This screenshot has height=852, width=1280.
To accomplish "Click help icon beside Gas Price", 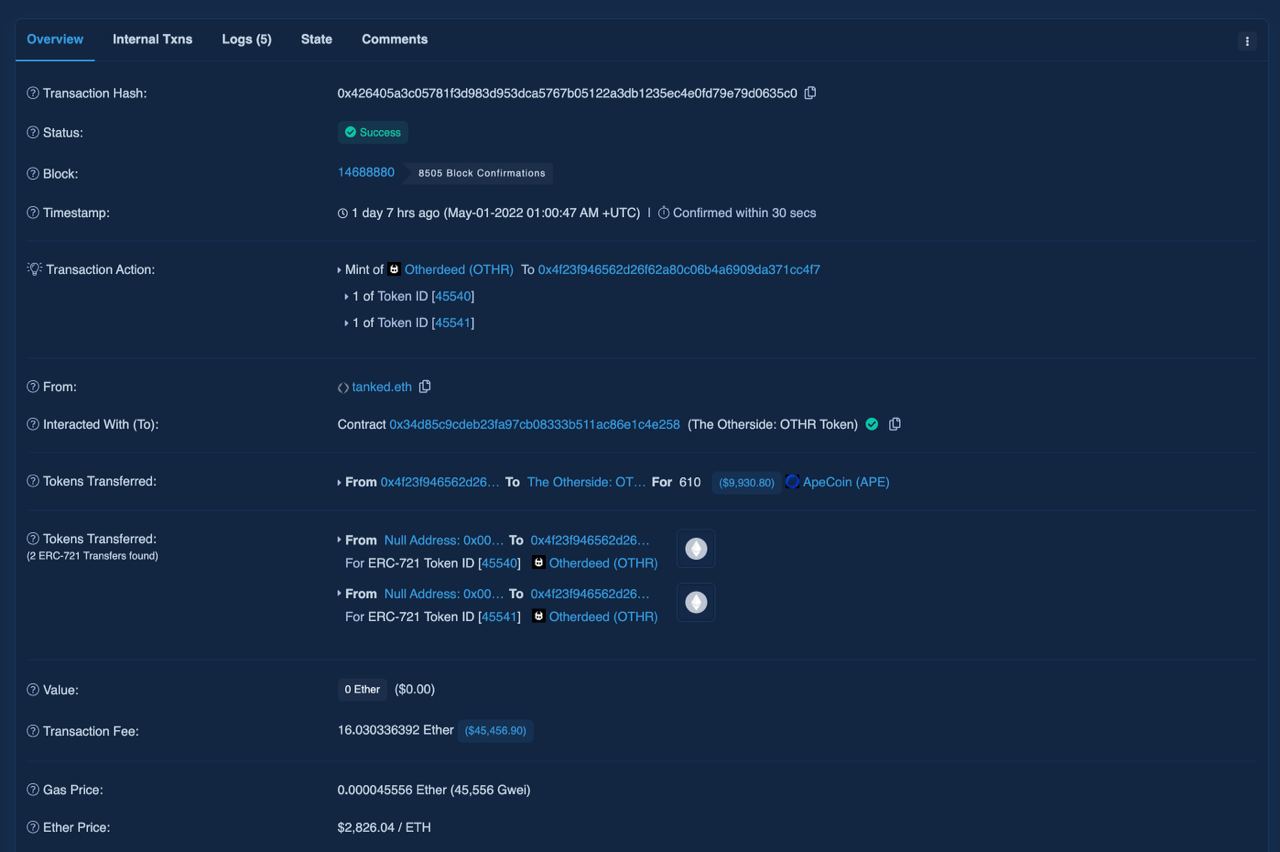I will coord(33,790).
